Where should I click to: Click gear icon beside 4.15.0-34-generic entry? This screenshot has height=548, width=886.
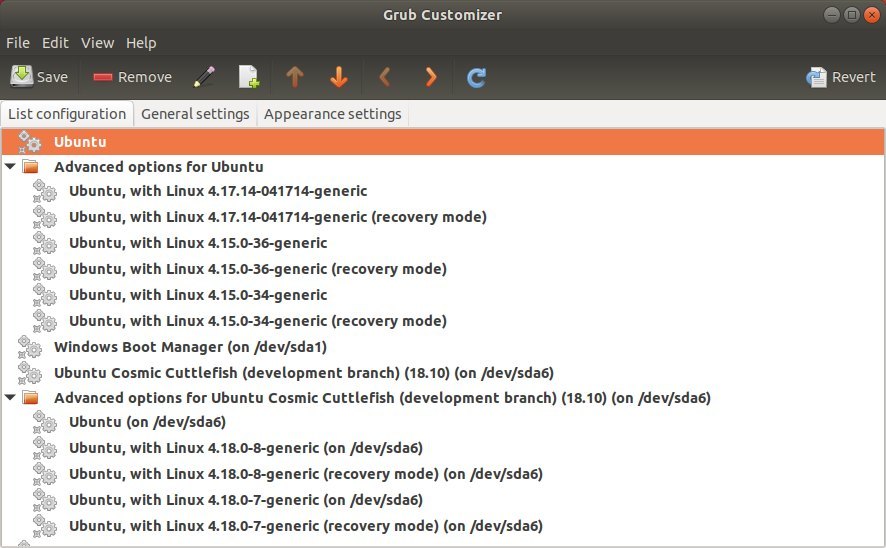tap(45, 295)
